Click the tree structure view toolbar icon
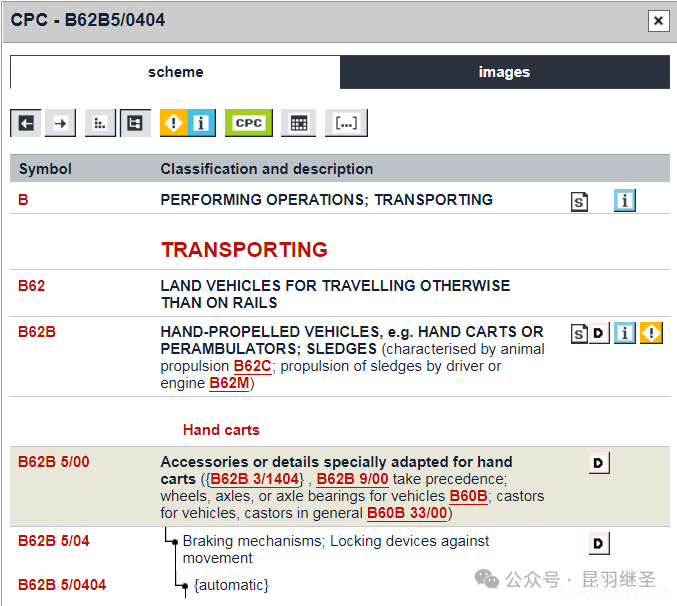 click(x=135, y=123)
